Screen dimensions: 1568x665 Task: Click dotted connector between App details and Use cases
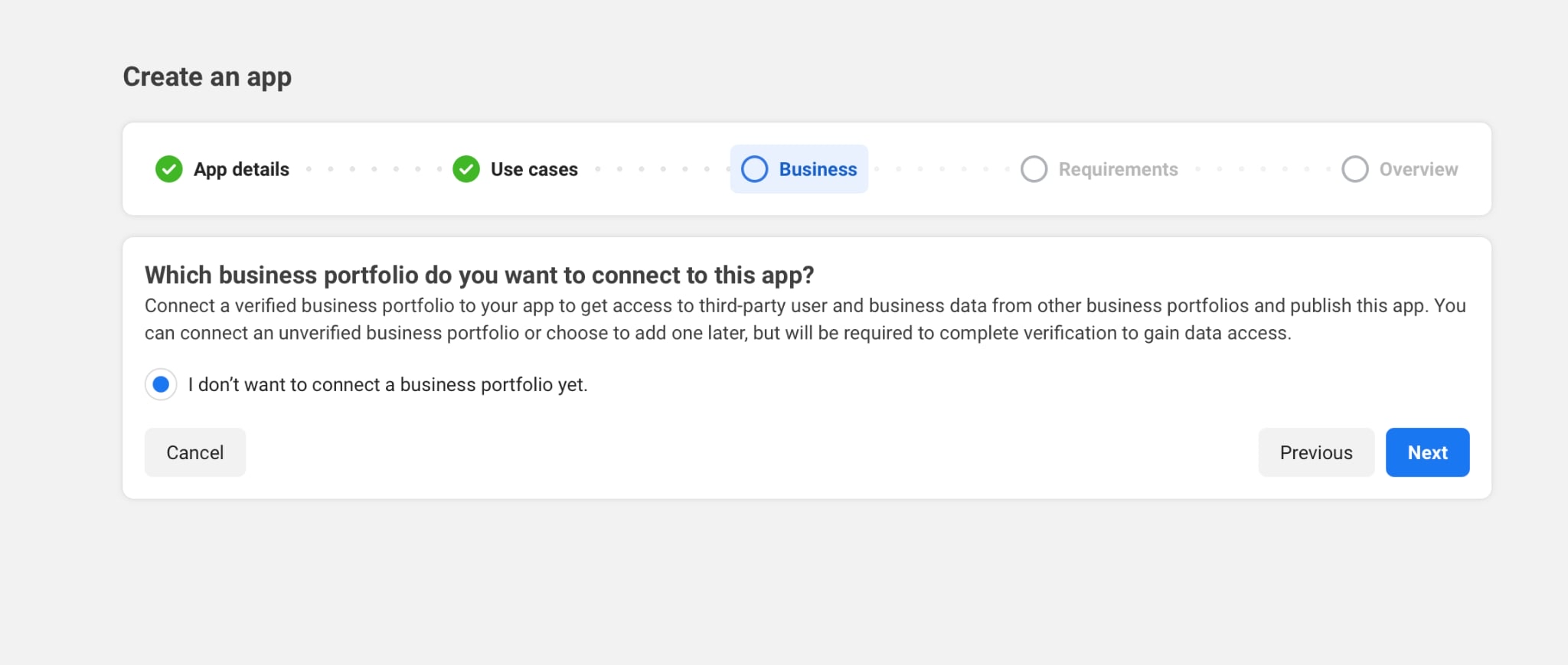(x=374, y=169)
